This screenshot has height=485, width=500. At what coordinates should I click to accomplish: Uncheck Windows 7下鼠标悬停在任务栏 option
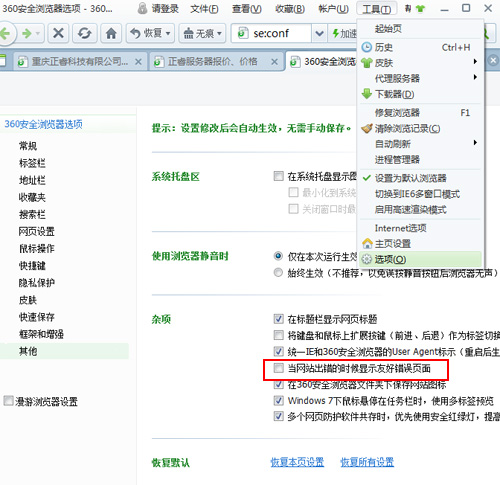(278, 400)
